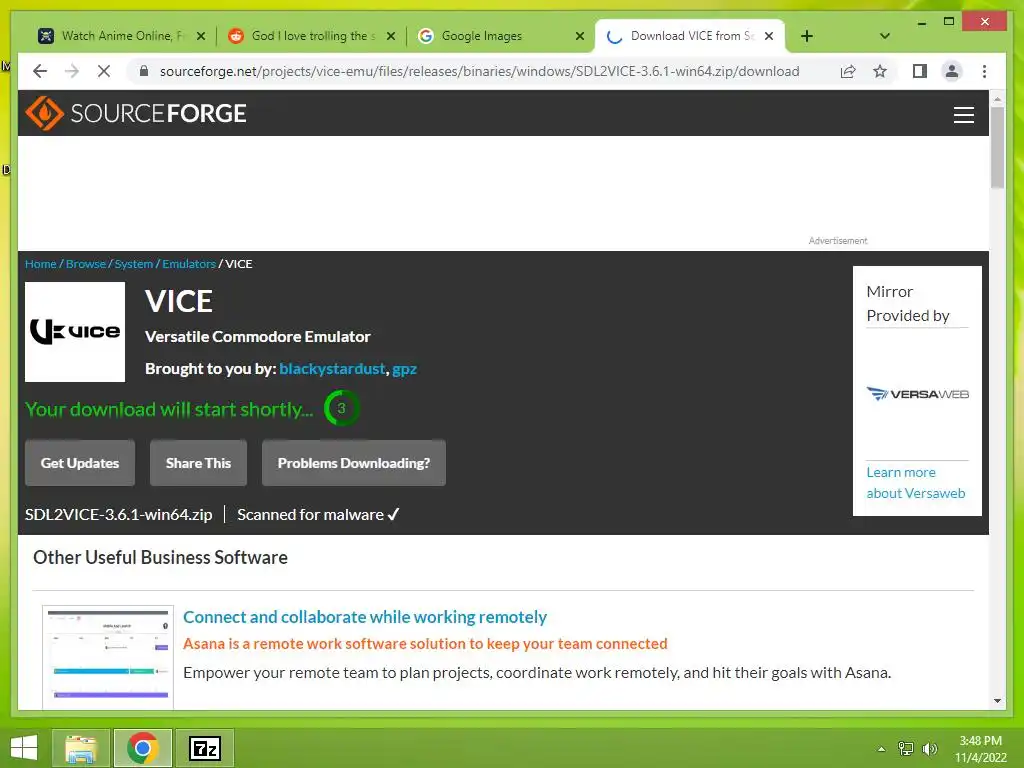1024x768 pixels.
Task: Click the VICE project logo thumbnail
Action: pyautogui.click(x=75, y=332)
